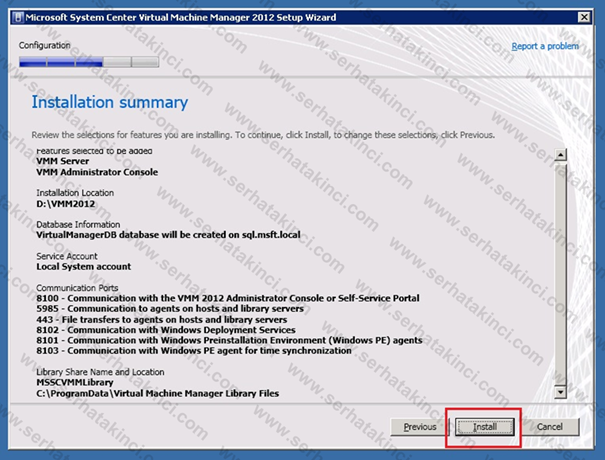Image resolution: width=605 pixels, height=460 pixels.
Task: Click the port 5985 agents line
Action: [170, 309]
